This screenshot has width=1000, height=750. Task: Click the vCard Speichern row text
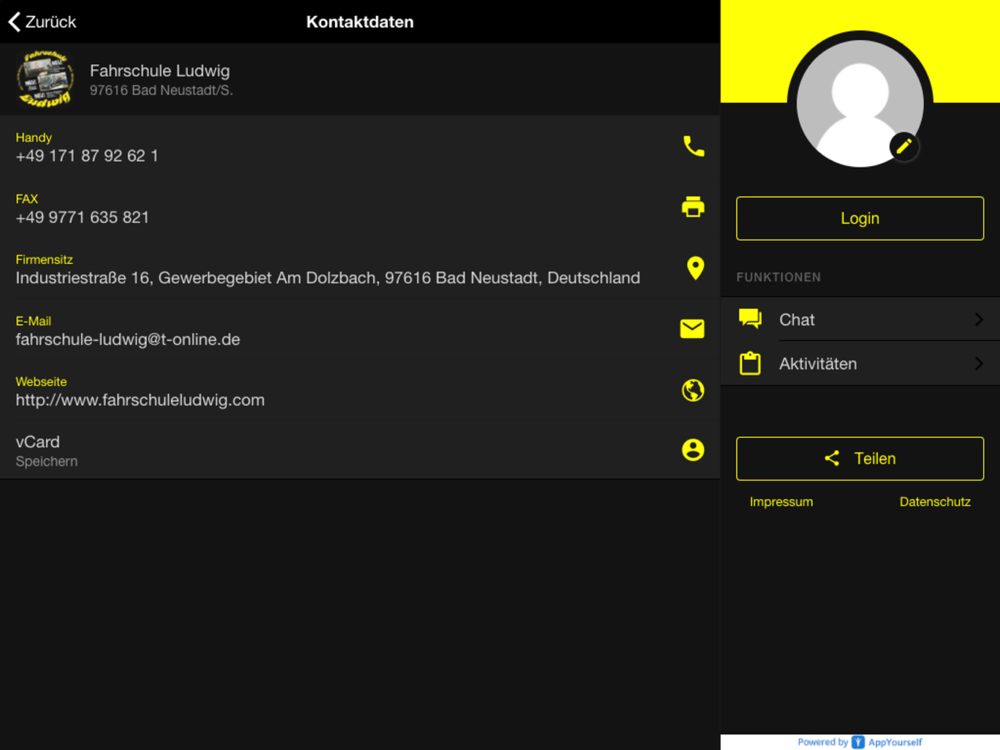coord(47,451)
